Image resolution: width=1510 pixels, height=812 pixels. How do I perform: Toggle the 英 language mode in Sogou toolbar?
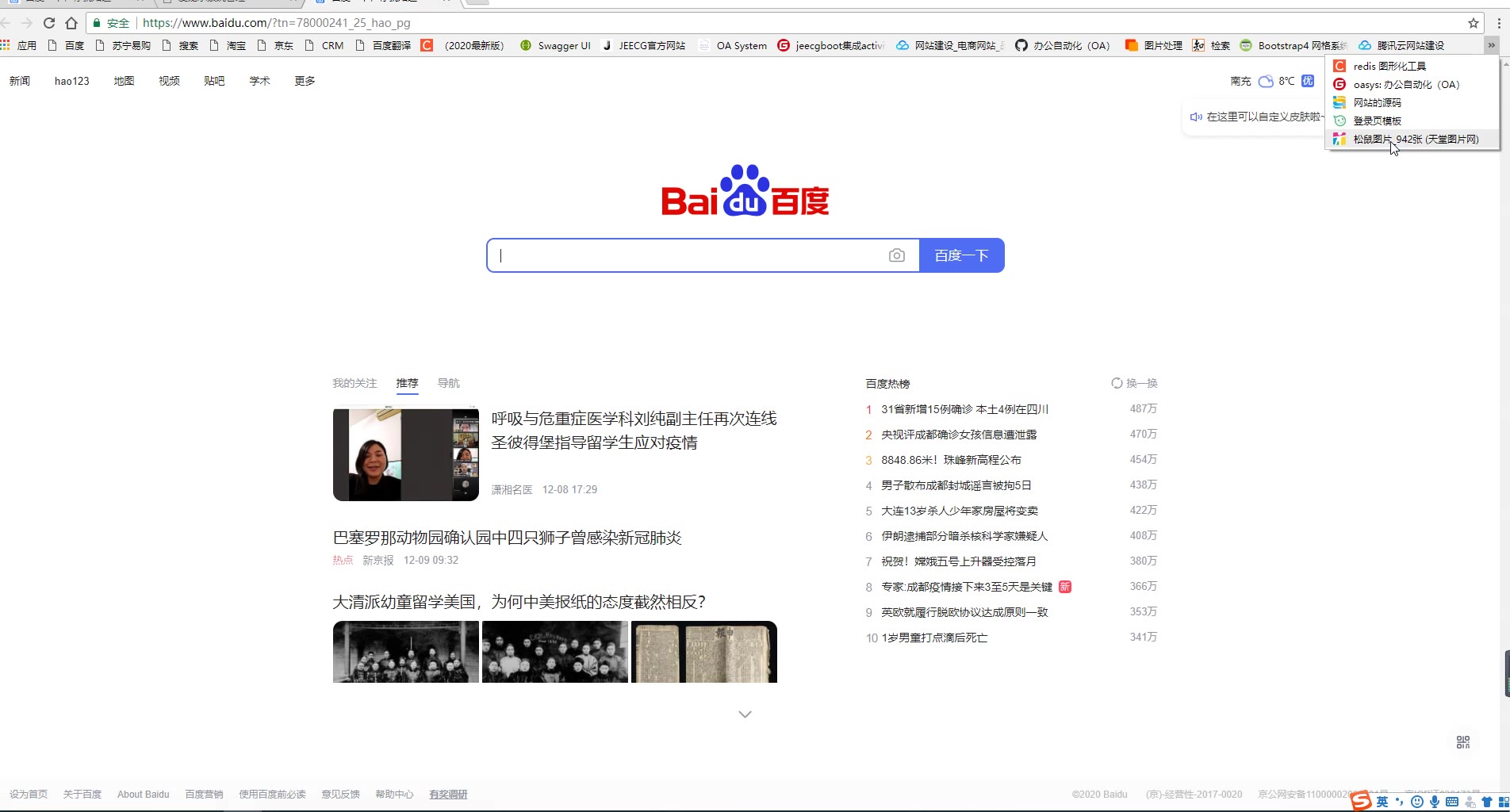1382,802
